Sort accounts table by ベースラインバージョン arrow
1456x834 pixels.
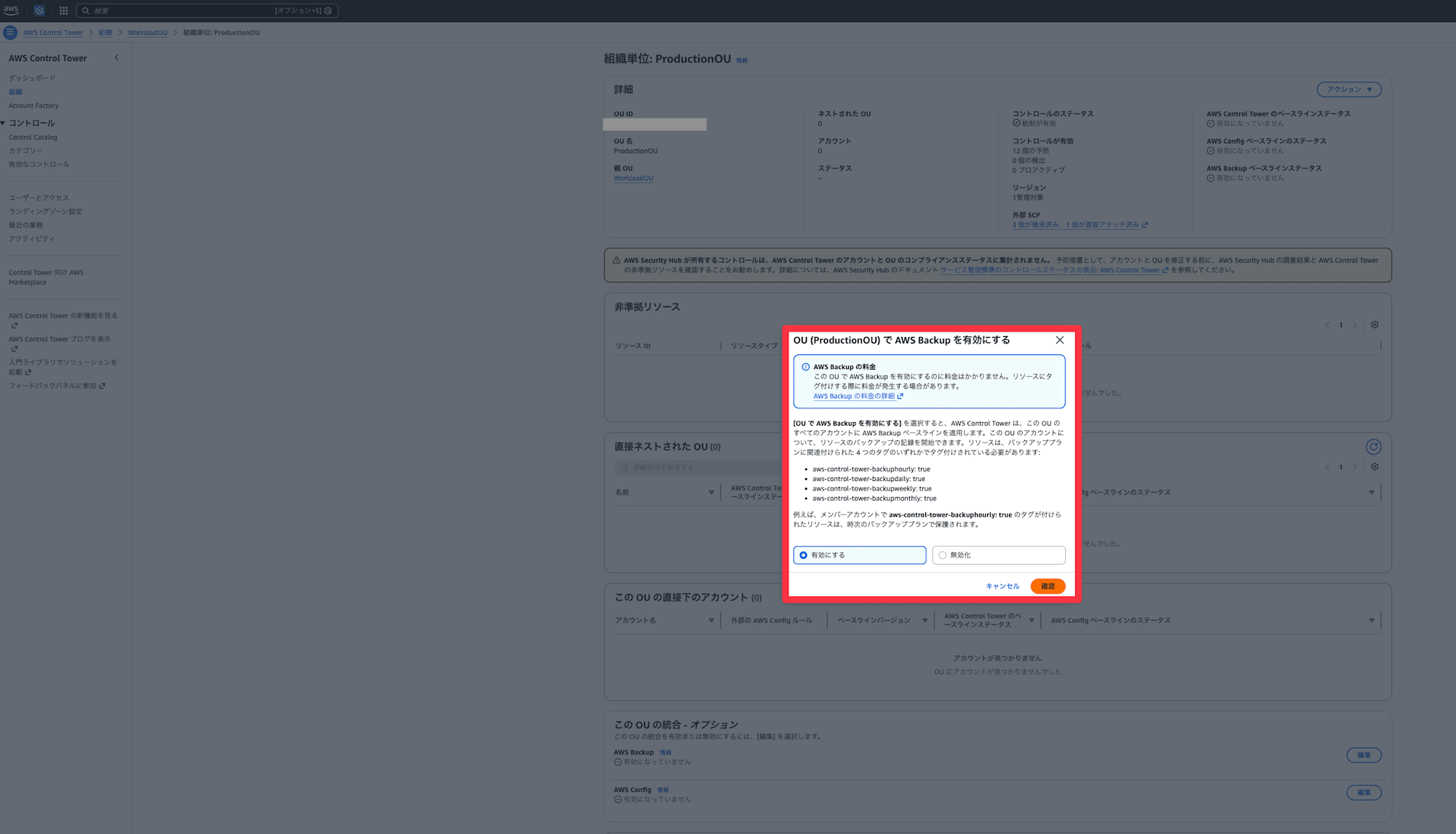pos(925,621)
